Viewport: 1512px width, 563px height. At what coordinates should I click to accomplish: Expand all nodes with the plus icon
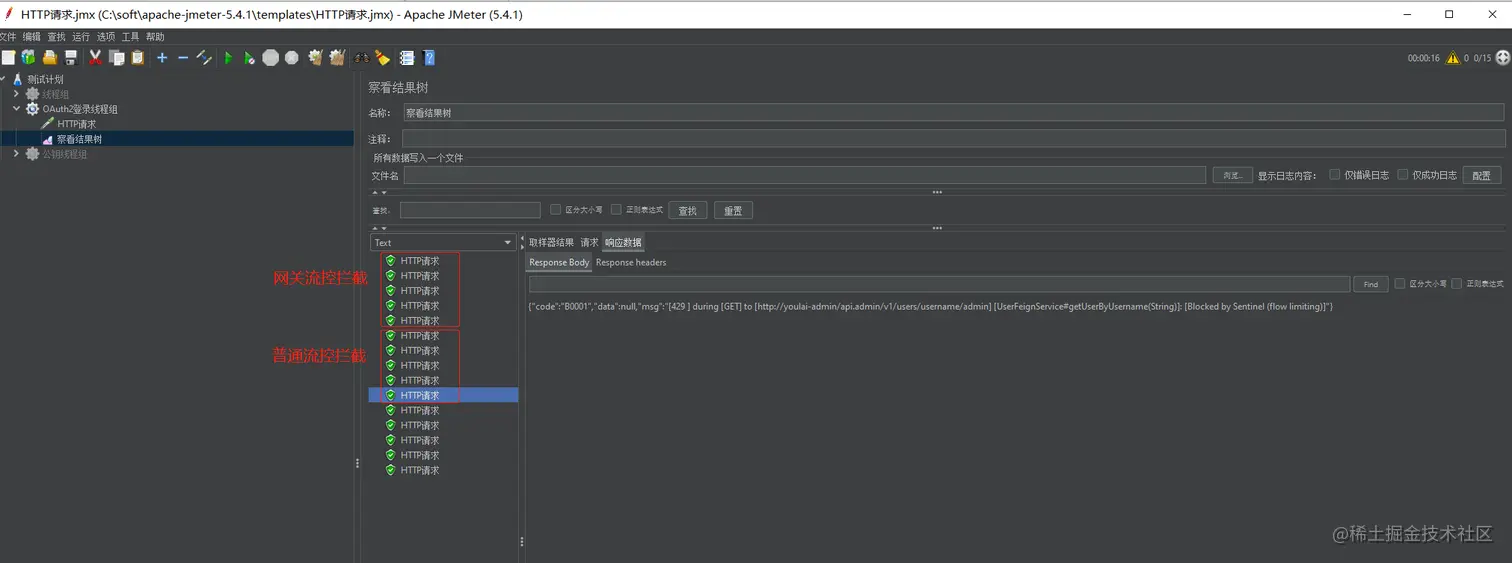[162, 58]
